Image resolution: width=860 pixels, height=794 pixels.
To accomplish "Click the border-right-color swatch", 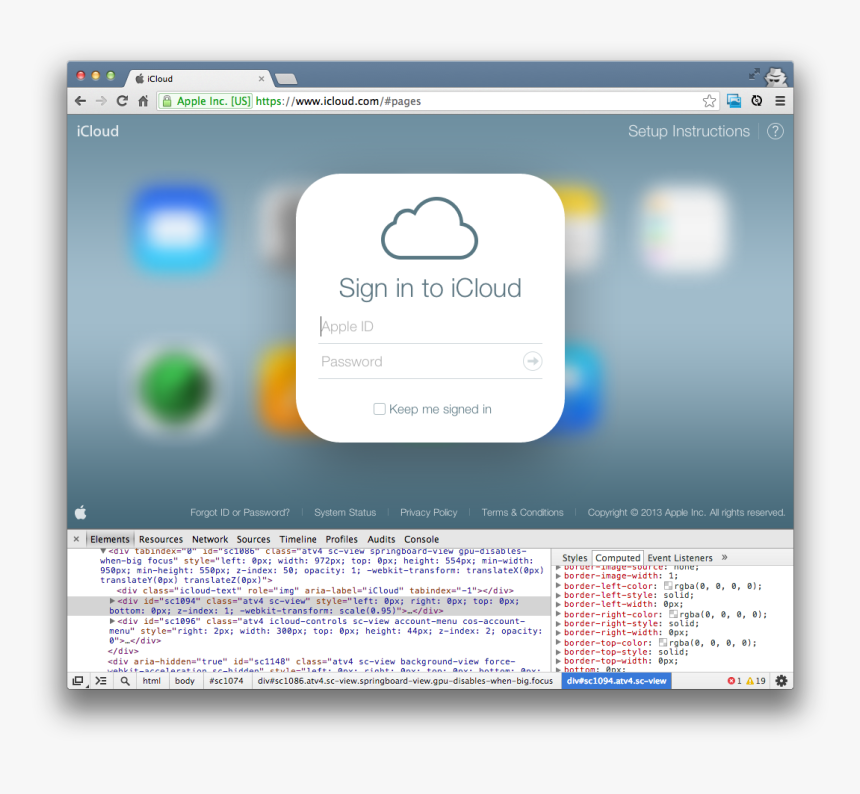I will point(673,614).
